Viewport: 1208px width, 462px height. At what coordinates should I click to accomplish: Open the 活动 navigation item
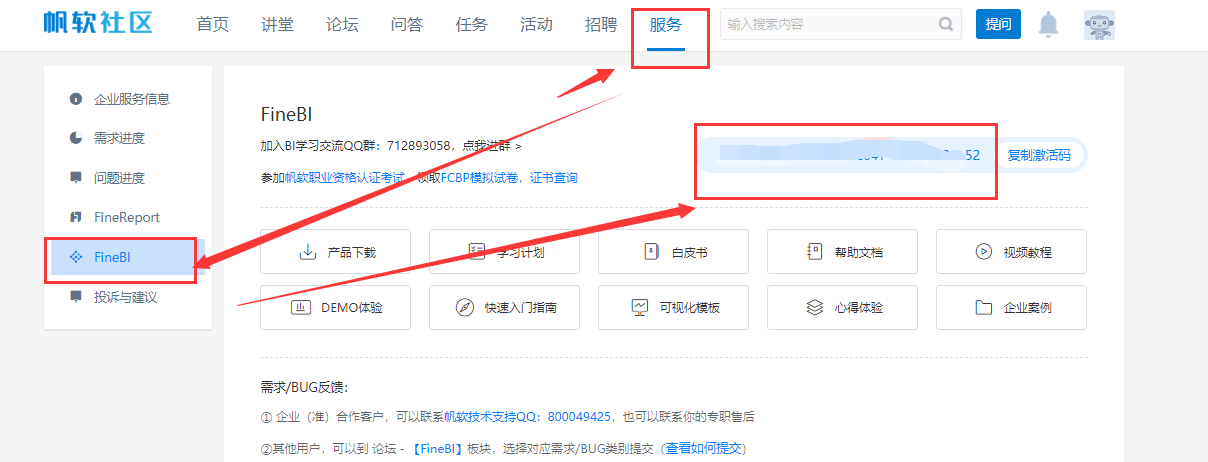536,25
